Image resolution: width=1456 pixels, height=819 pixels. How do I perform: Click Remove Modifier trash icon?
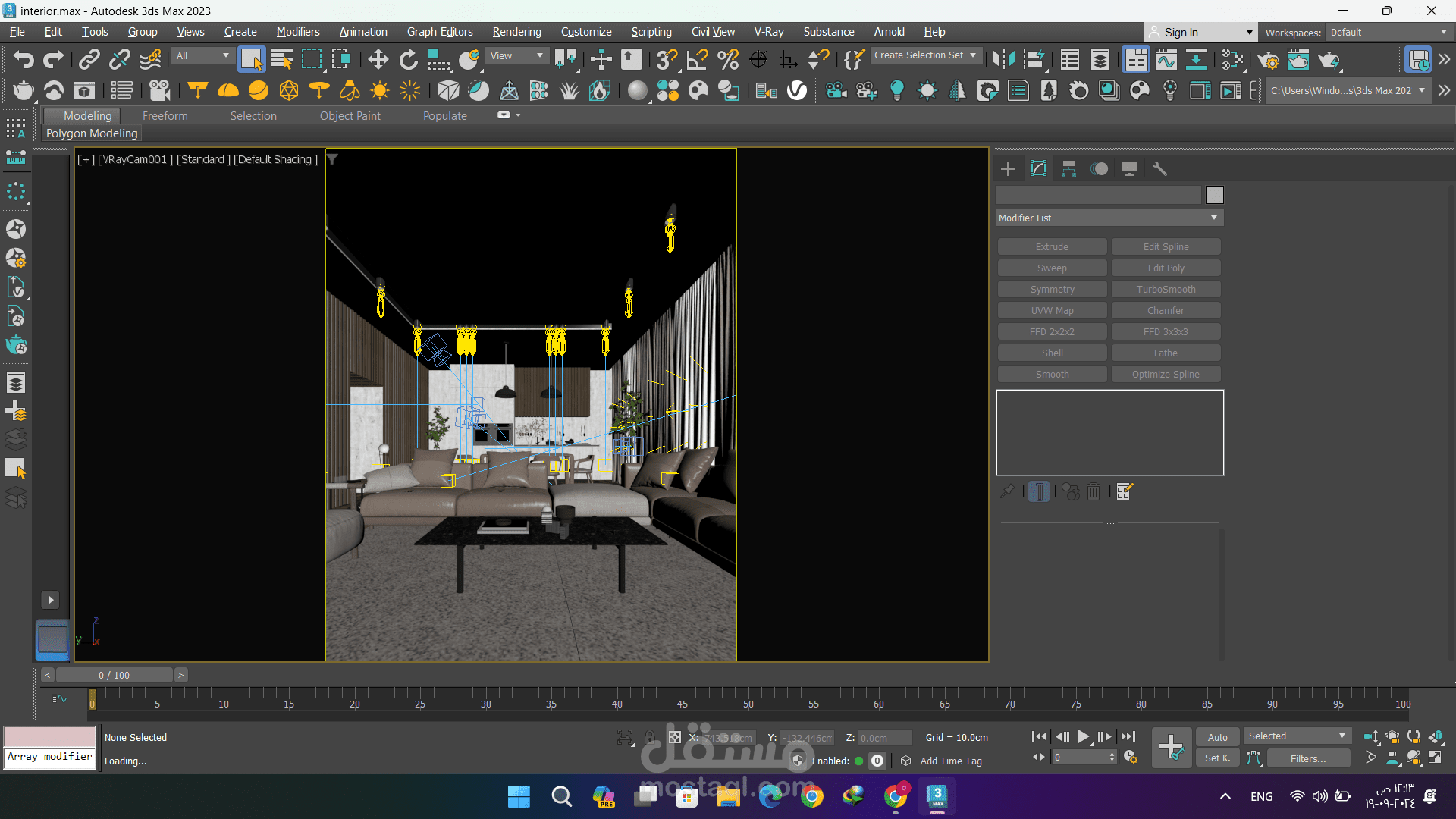point(1094,491)
